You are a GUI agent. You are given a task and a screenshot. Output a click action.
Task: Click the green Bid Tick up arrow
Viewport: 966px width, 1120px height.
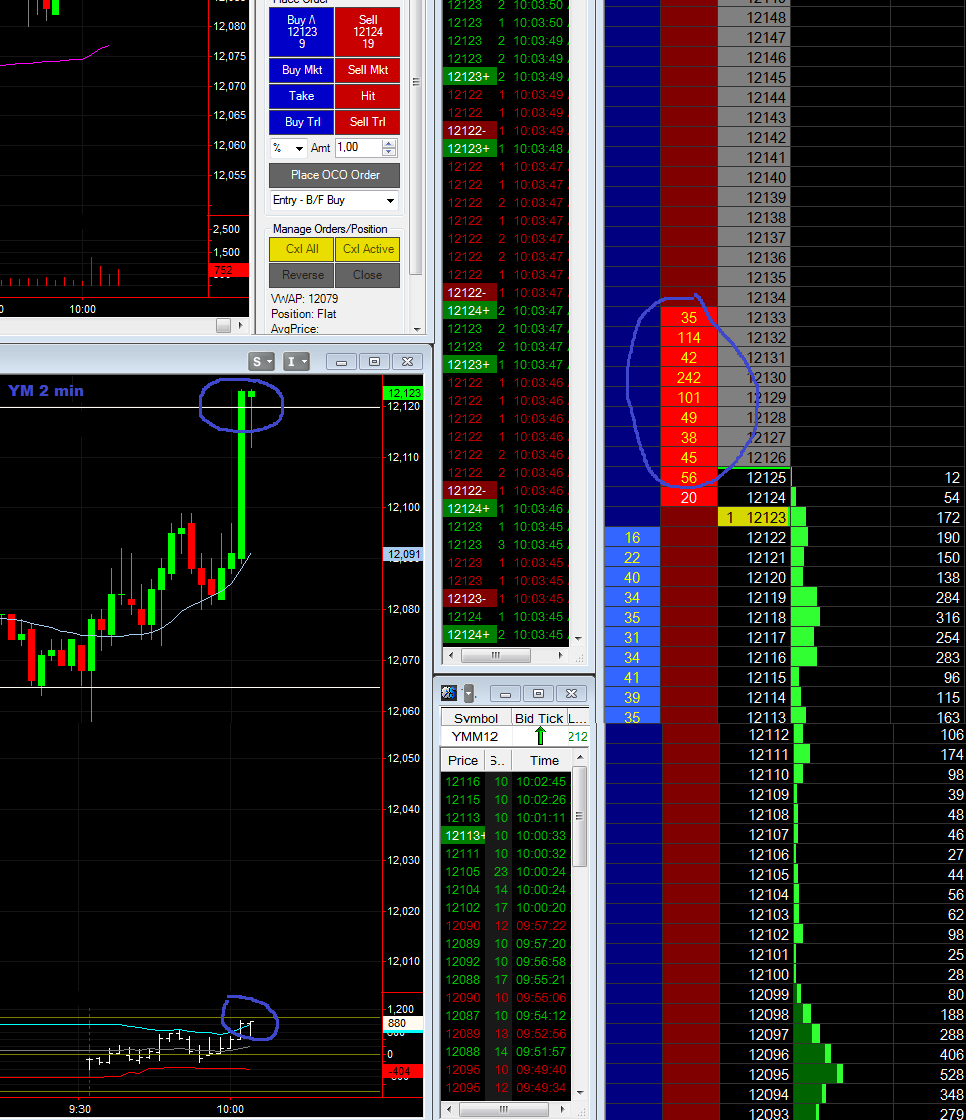[x=540, y=736]
